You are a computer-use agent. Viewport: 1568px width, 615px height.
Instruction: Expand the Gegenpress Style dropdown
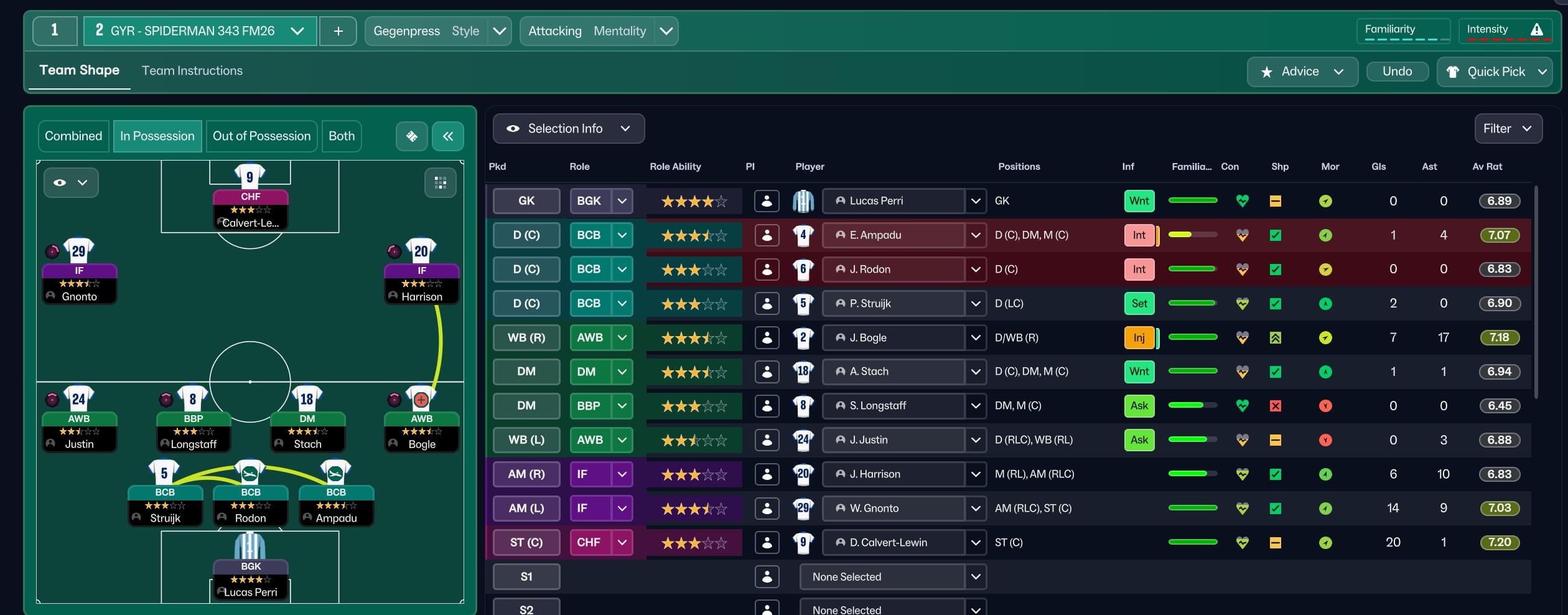[499, 31]
